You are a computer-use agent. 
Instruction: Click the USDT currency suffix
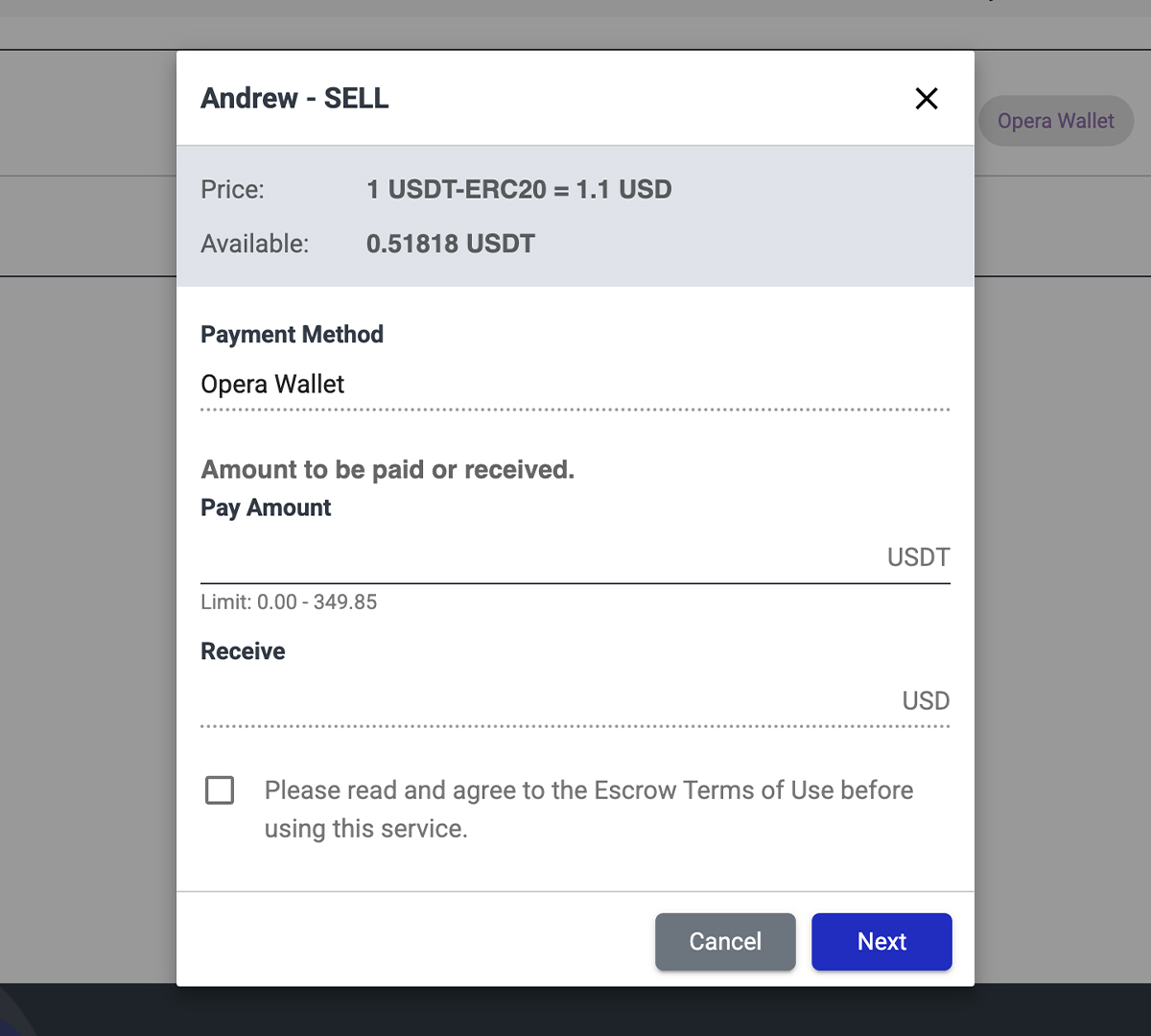(x=918, y=557)
